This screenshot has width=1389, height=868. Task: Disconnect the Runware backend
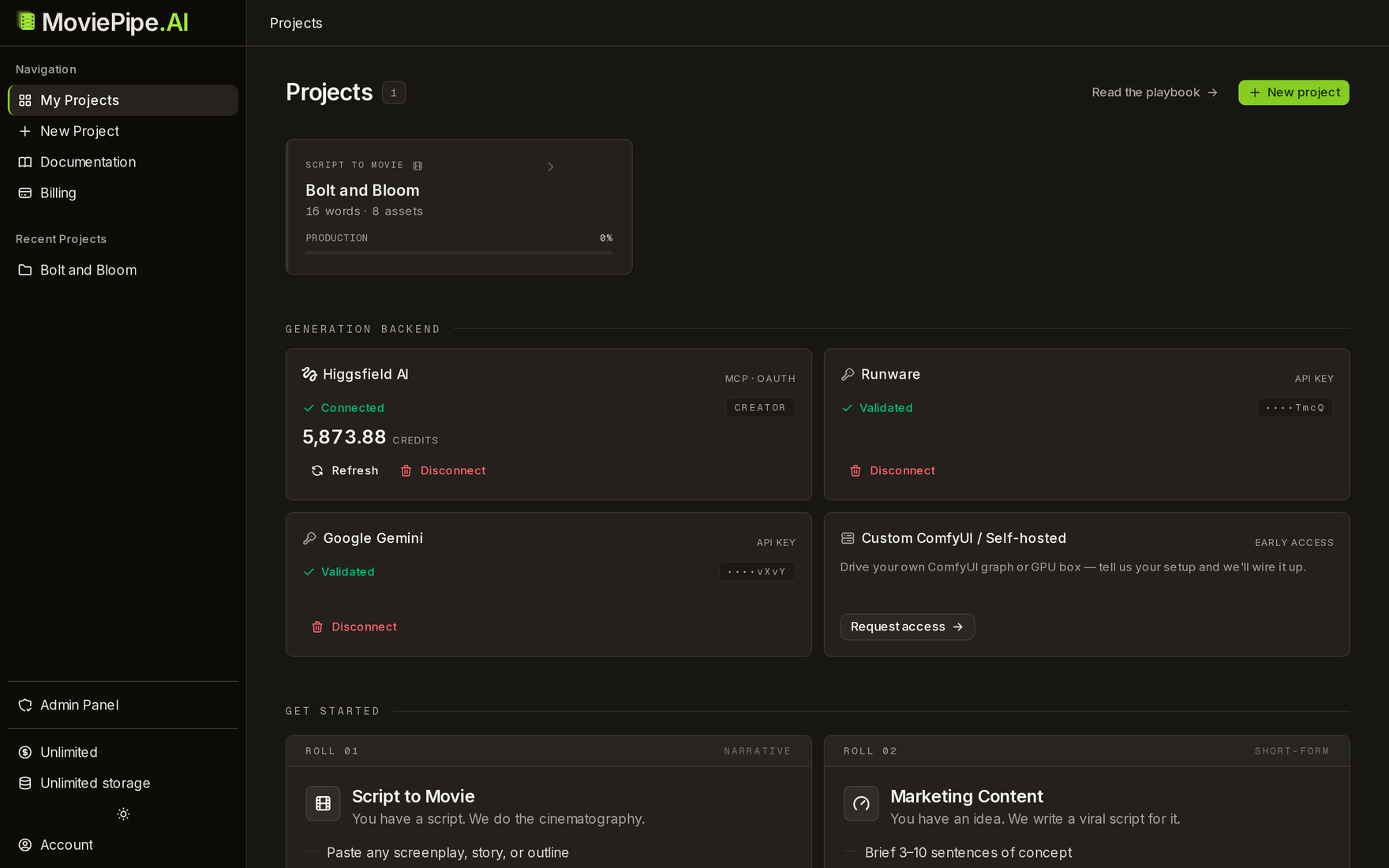coord(893,470)
